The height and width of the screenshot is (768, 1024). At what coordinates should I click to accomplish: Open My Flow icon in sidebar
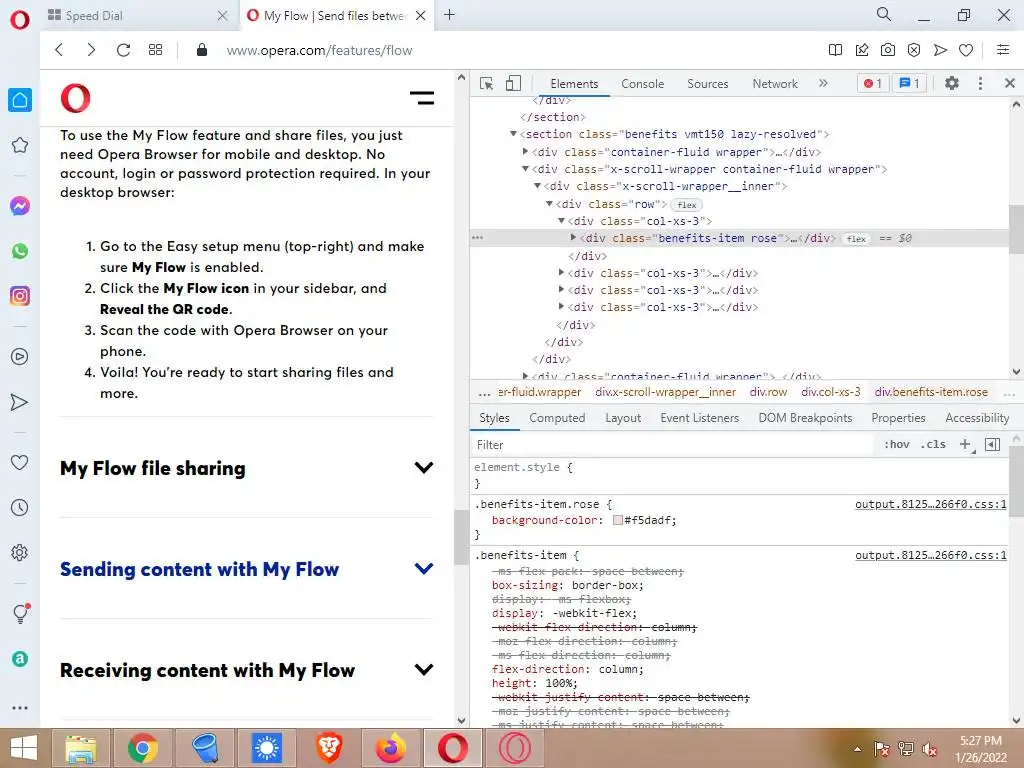tap(20, 402)
